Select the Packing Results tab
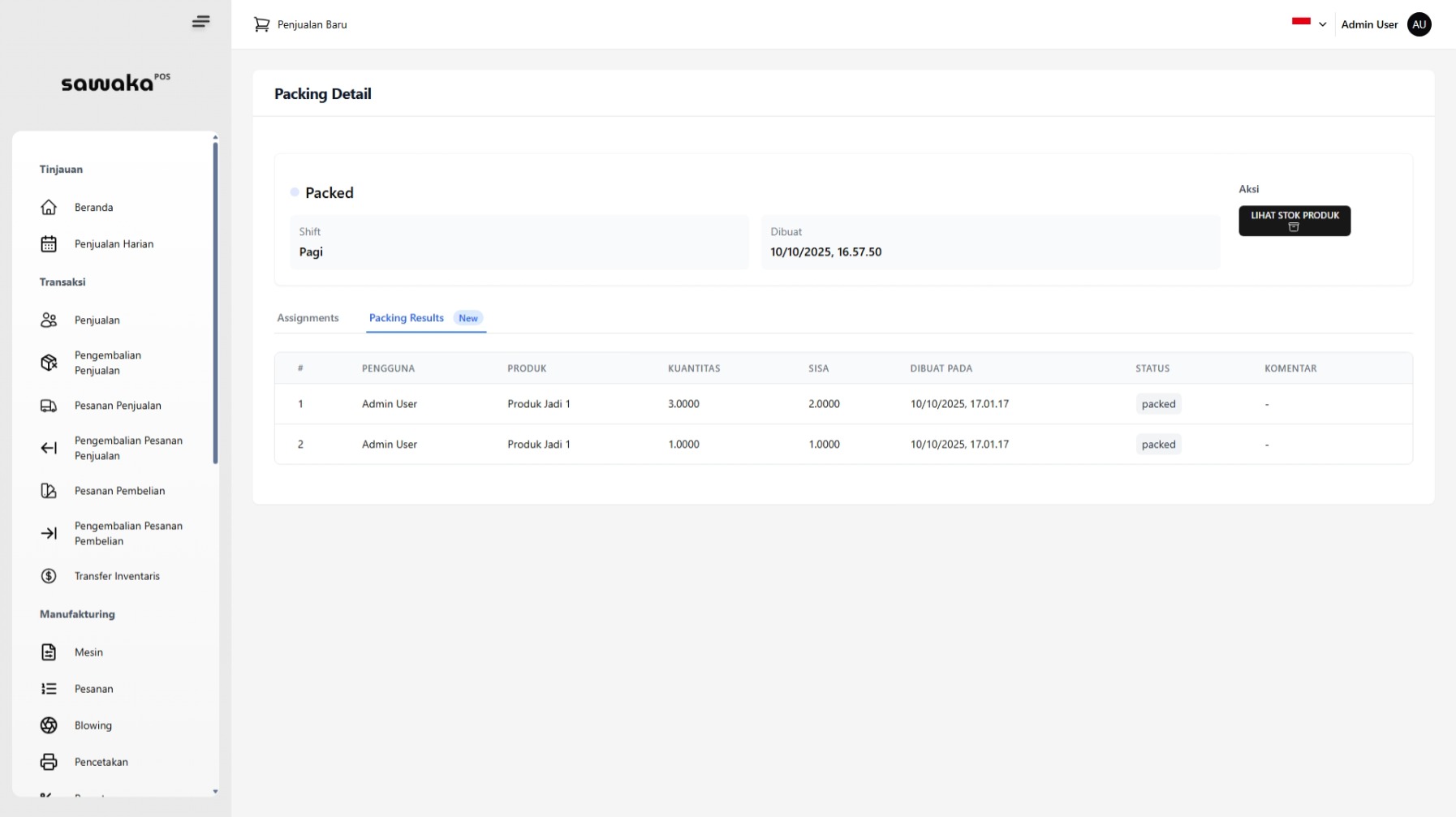The image size is (1456, 817). point(407,318)
